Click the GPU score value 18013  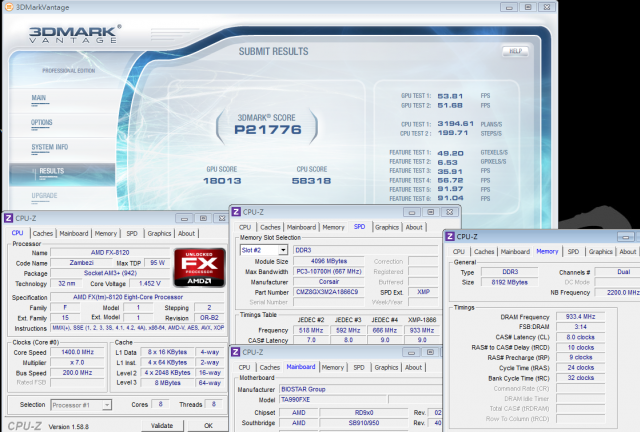pos(222,180)
